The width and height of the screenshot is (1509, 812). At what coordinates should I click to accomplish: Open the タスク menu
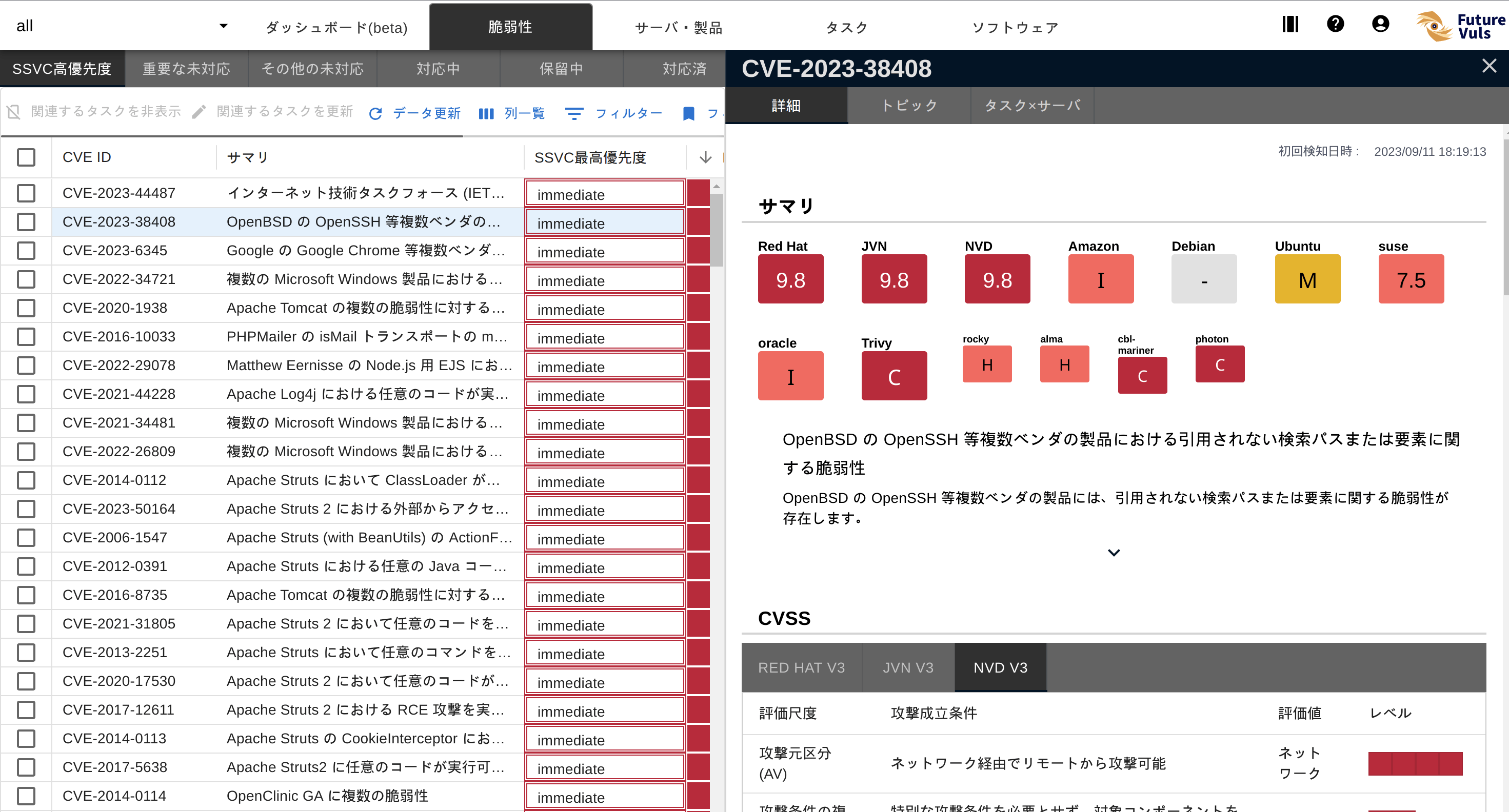(x=846, y=28)
